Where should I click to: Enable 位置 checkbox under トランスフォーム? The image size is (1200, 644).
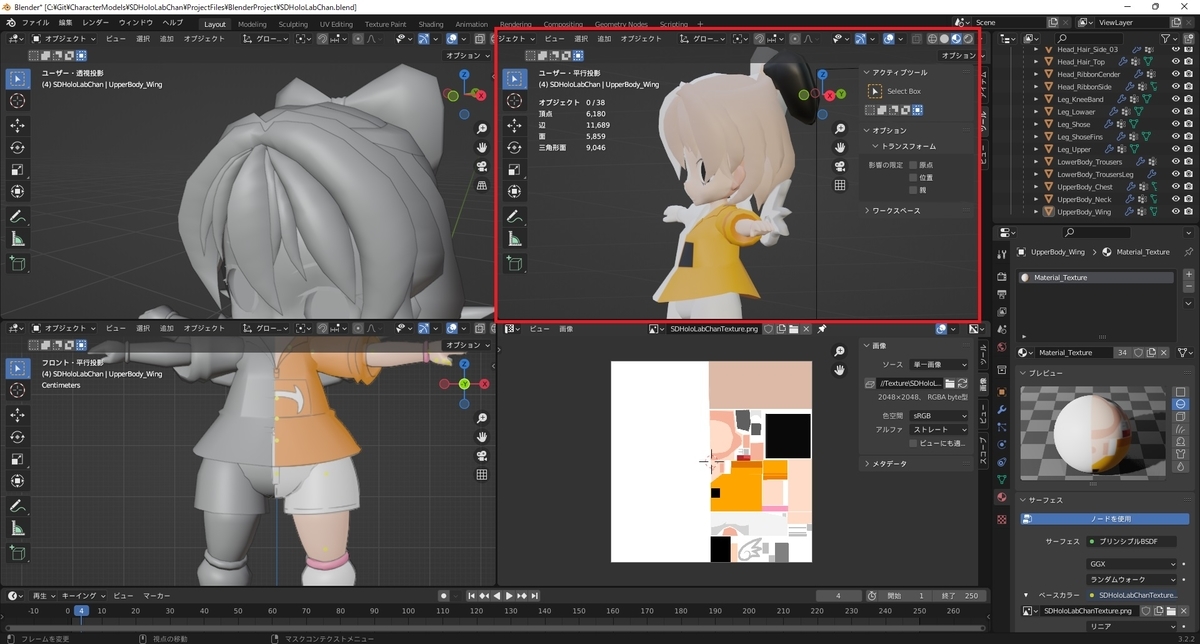point(912,177)
